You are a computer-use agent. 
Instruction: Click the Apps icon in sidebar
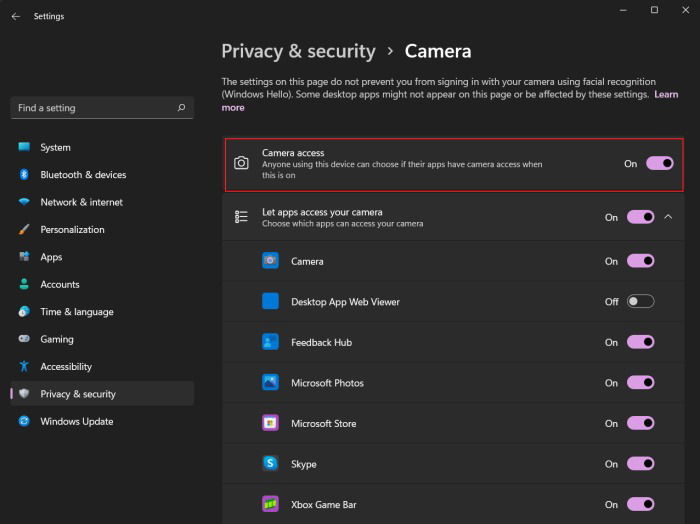tap(24, 257)
